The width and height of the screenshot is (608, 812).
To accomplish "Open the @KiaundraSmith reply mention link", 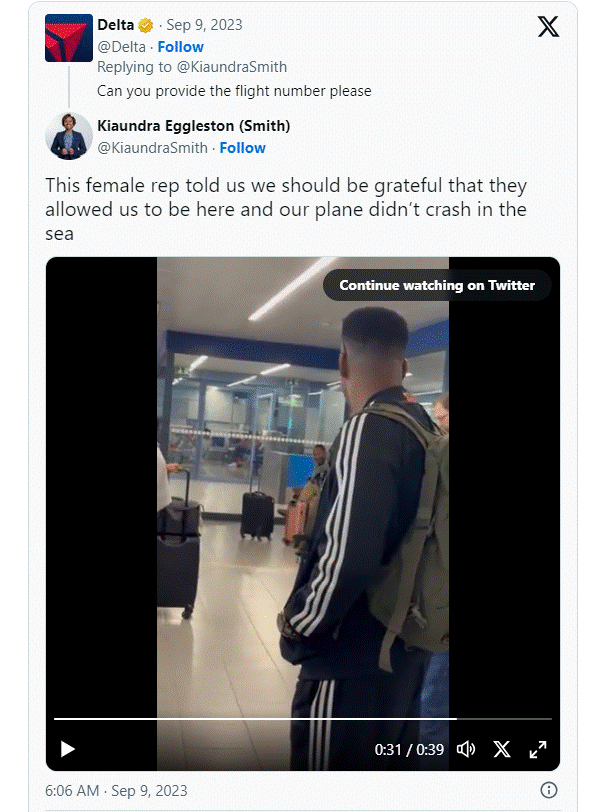I will pyautogui.click(x=231, y=67).
